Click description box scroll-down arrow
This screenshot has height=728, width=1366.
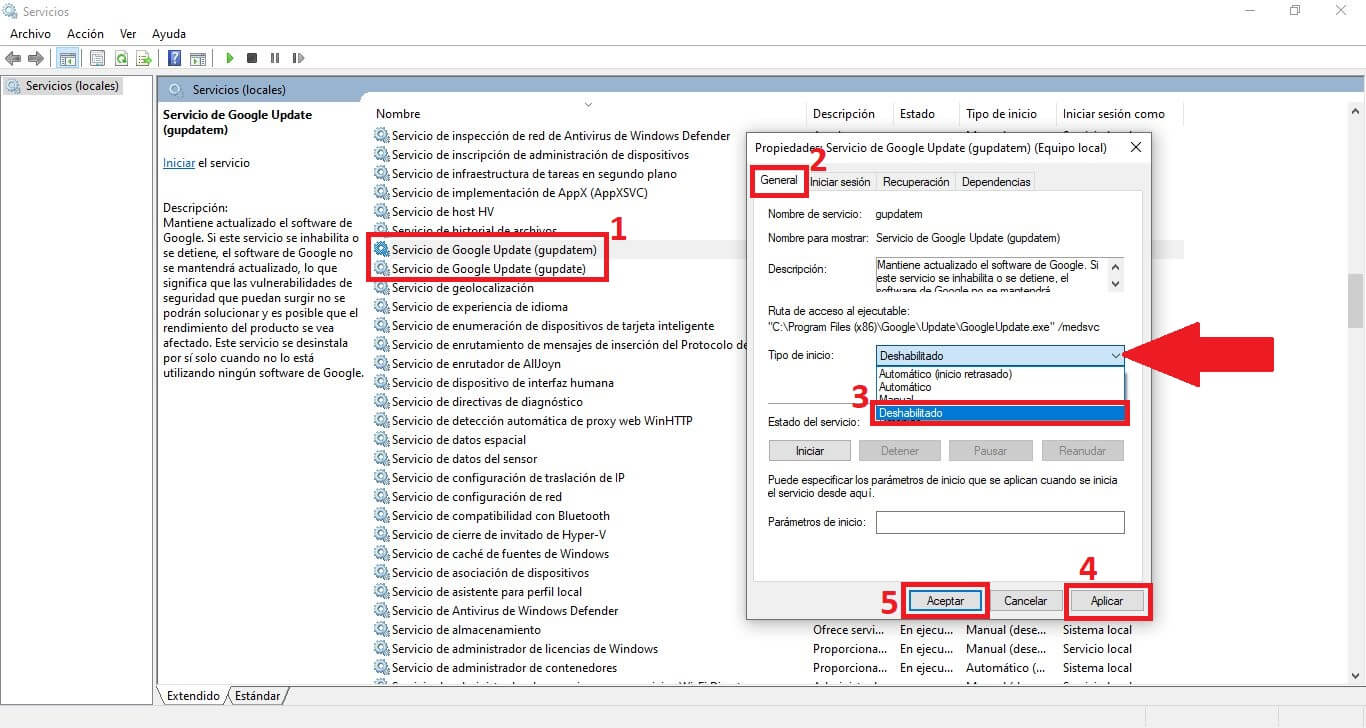[1116, 284]
